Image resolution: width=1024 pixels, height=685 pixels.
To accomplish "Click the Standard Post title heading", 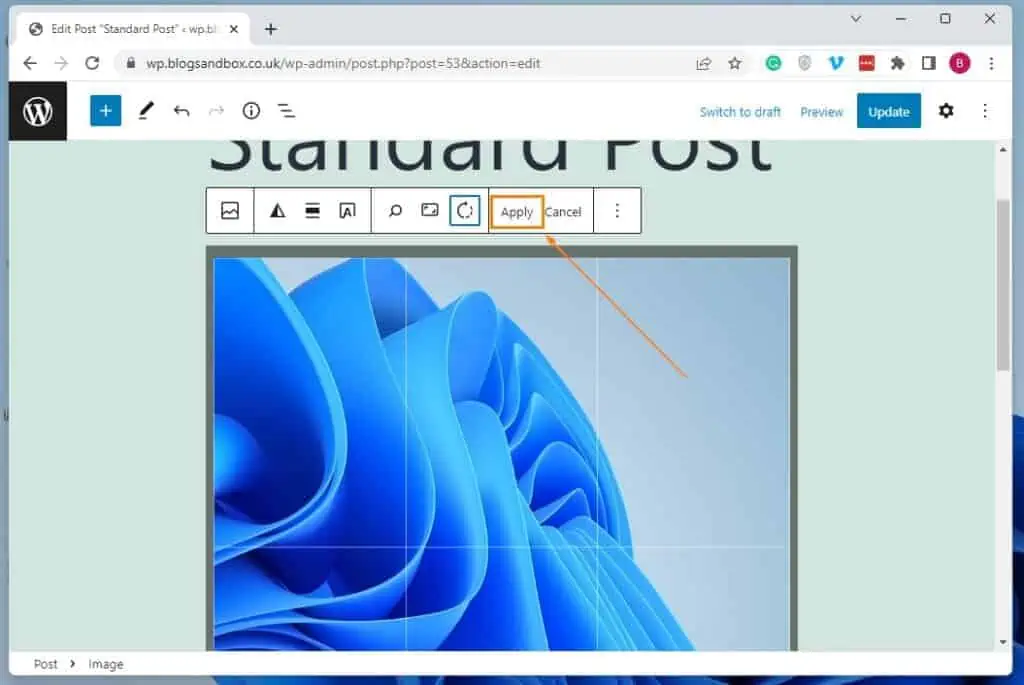I will [490, 155].
